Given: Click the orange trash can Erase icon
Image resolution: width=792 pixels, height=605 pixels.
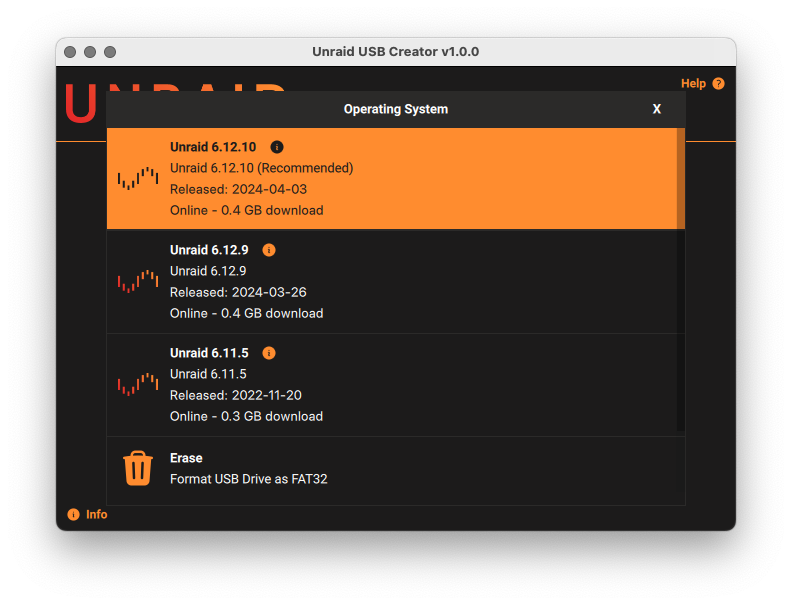Looking at the screenshot, I should pos(138,468).
